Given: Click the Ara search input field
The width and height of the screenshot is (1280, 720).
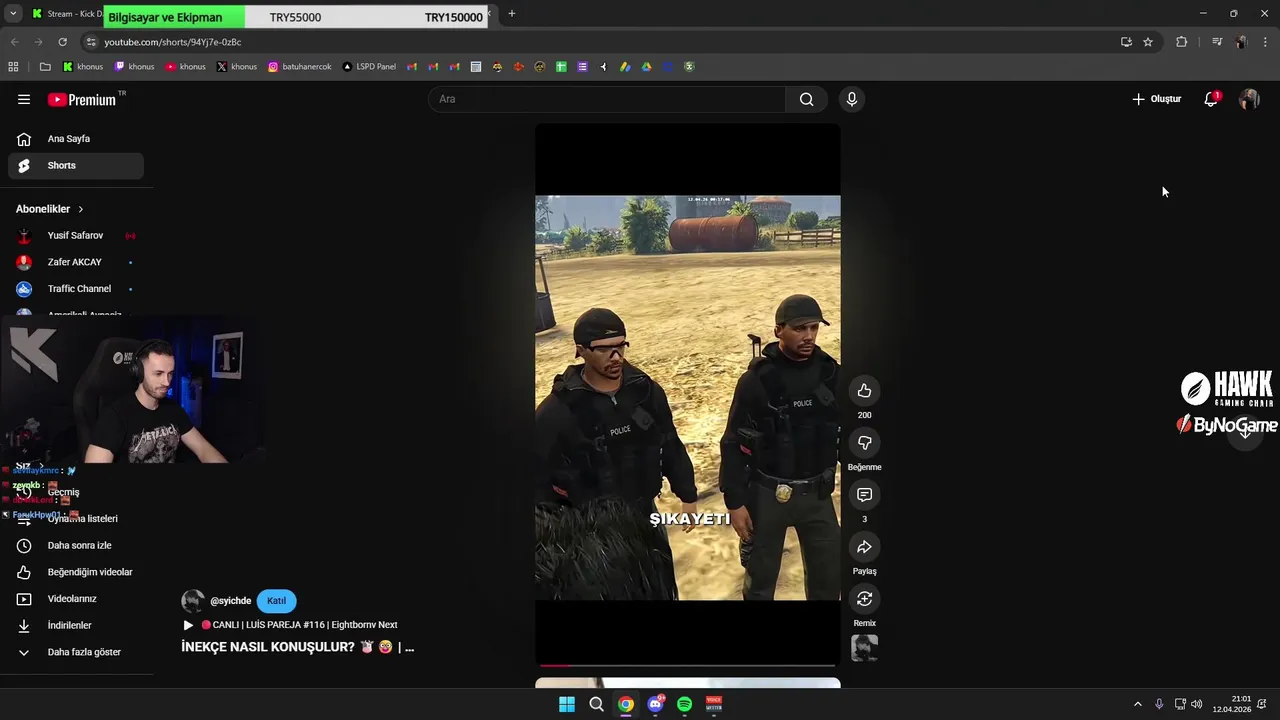Looking at the screenshot, I should (x=607, y=99).
